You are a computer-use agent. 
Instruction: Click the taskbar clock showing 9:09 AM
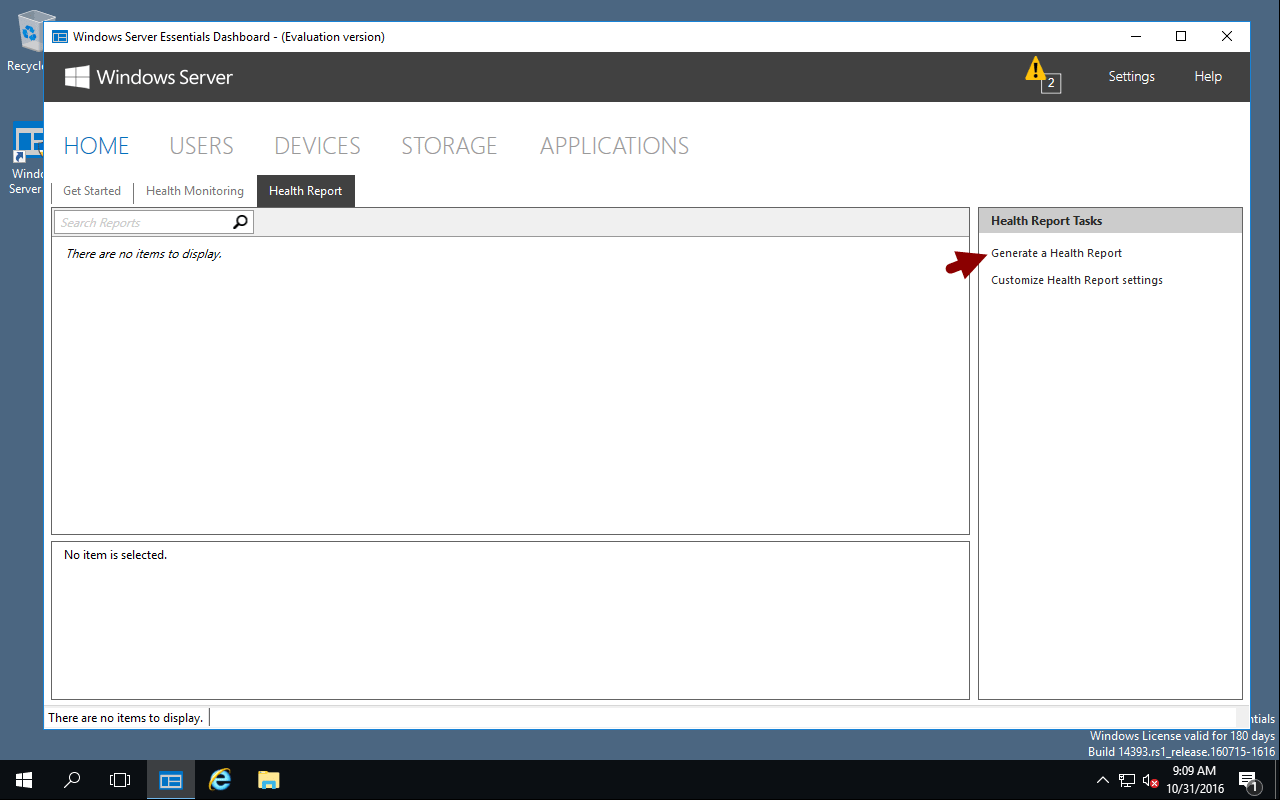1194,780
